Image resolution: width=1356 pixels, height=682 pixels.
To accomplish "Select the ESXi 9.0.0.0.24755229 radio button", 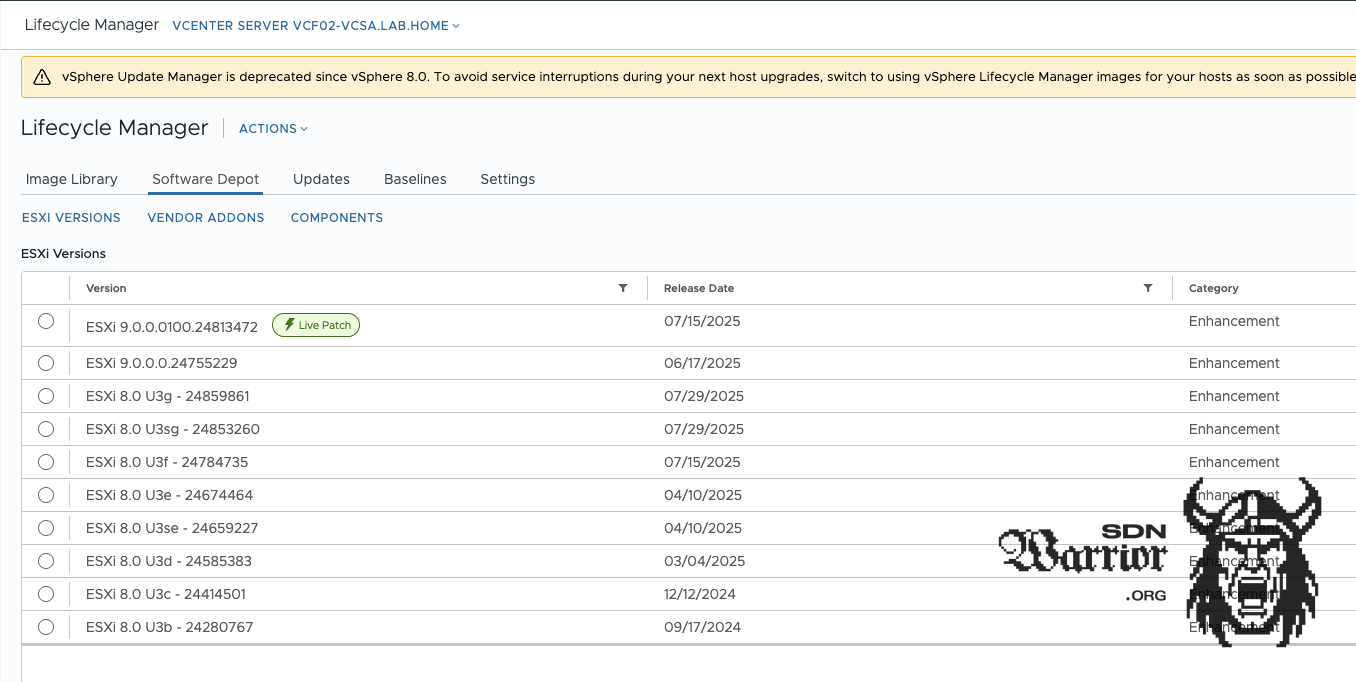I will click(x=45, y=362).
